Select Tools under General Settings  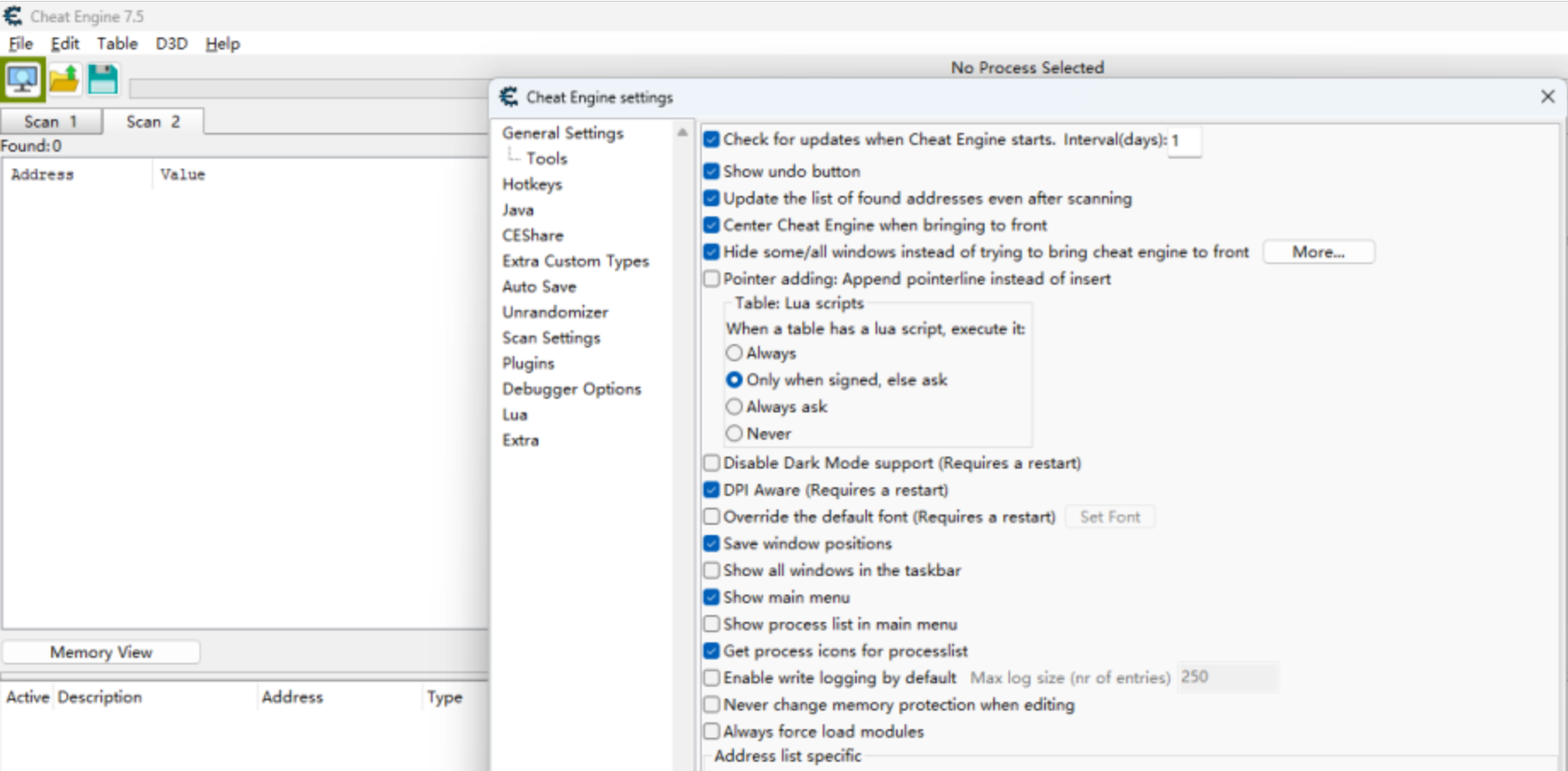546,158
